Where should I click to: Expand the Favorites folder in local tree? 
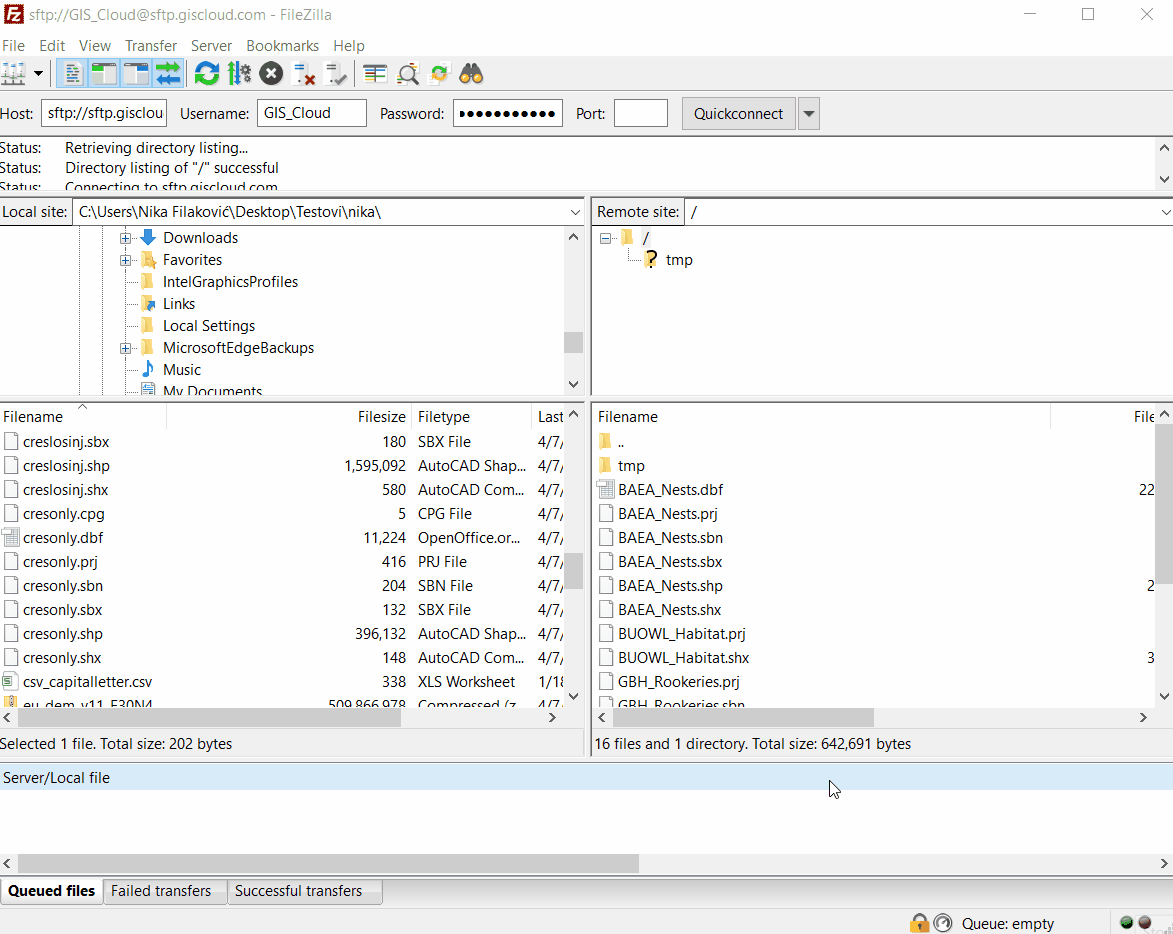(x=125, y=260)
